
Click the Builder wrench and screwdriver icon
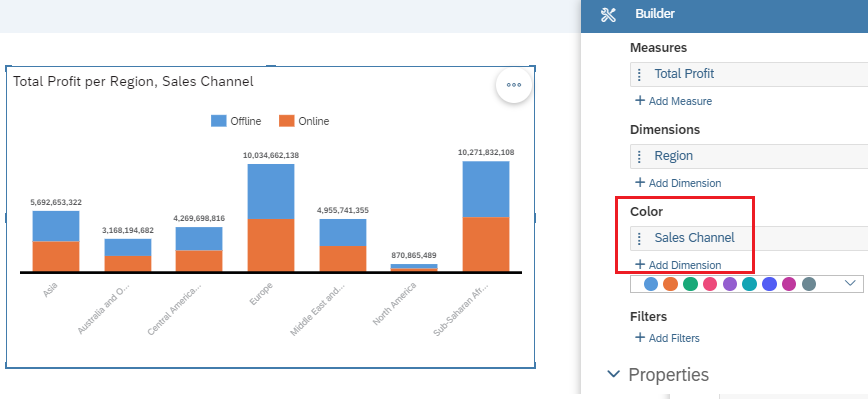click(x=608, y=15)
